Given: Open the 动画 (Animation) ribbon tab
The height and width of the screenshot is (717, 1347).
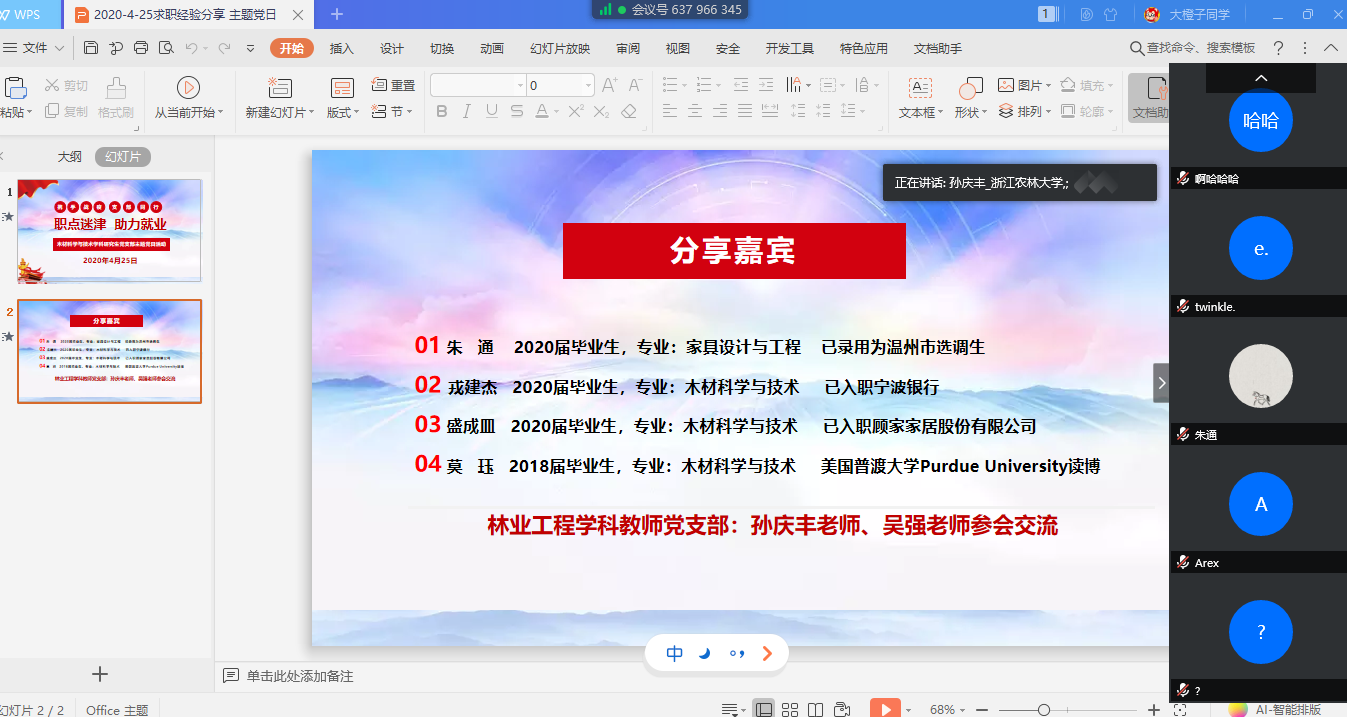Looking at the screenshot, I should (x=492, y=49).
